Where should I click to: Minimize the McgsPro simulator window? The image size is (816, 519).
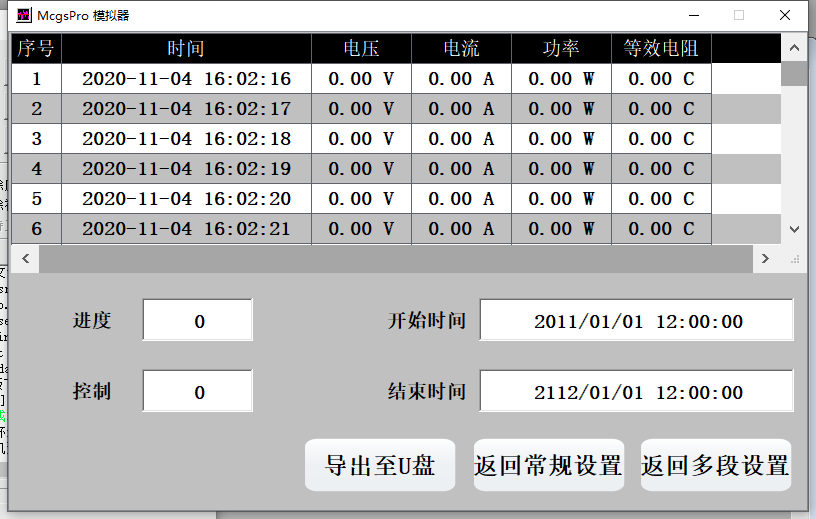(x=693, y=15)
